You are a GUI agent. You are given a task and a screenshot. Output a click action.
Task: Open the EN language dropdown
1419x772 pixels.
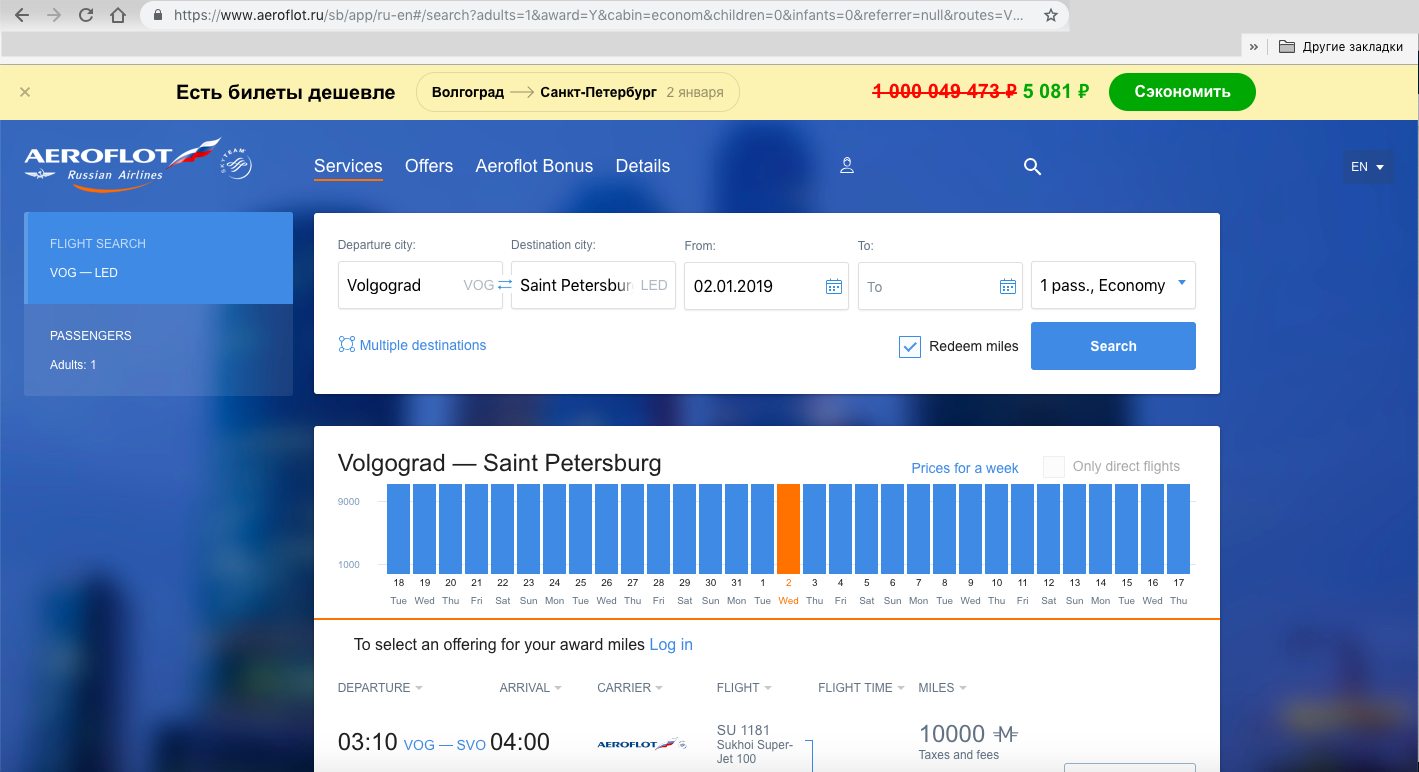pos(1366,167)
